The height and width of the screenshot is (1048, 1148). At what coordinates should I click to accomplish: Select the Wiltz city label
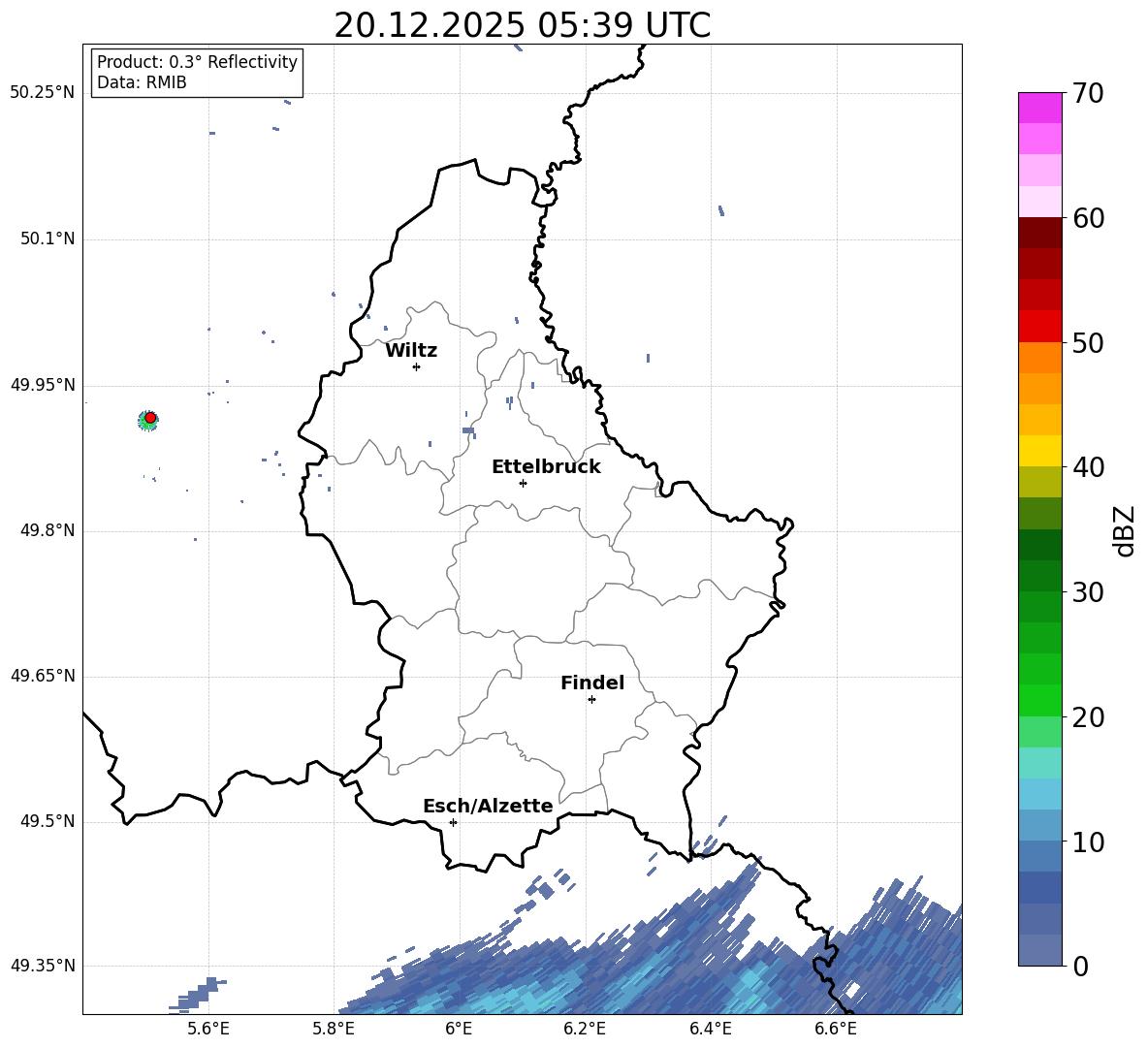tap(411, 351)
